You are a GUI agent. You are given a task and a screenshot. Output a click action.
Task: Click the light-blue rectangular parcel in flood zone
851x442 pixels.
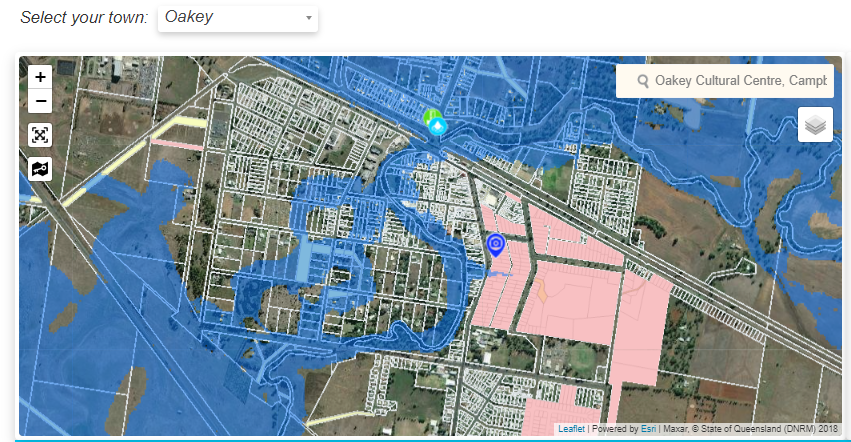tap(304, 262)
